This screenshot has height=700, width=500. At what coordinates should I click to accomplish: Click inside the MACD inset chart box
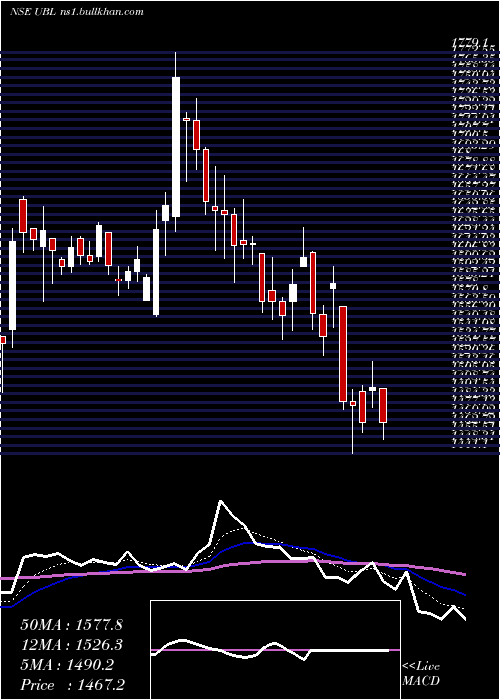point(275,650)
